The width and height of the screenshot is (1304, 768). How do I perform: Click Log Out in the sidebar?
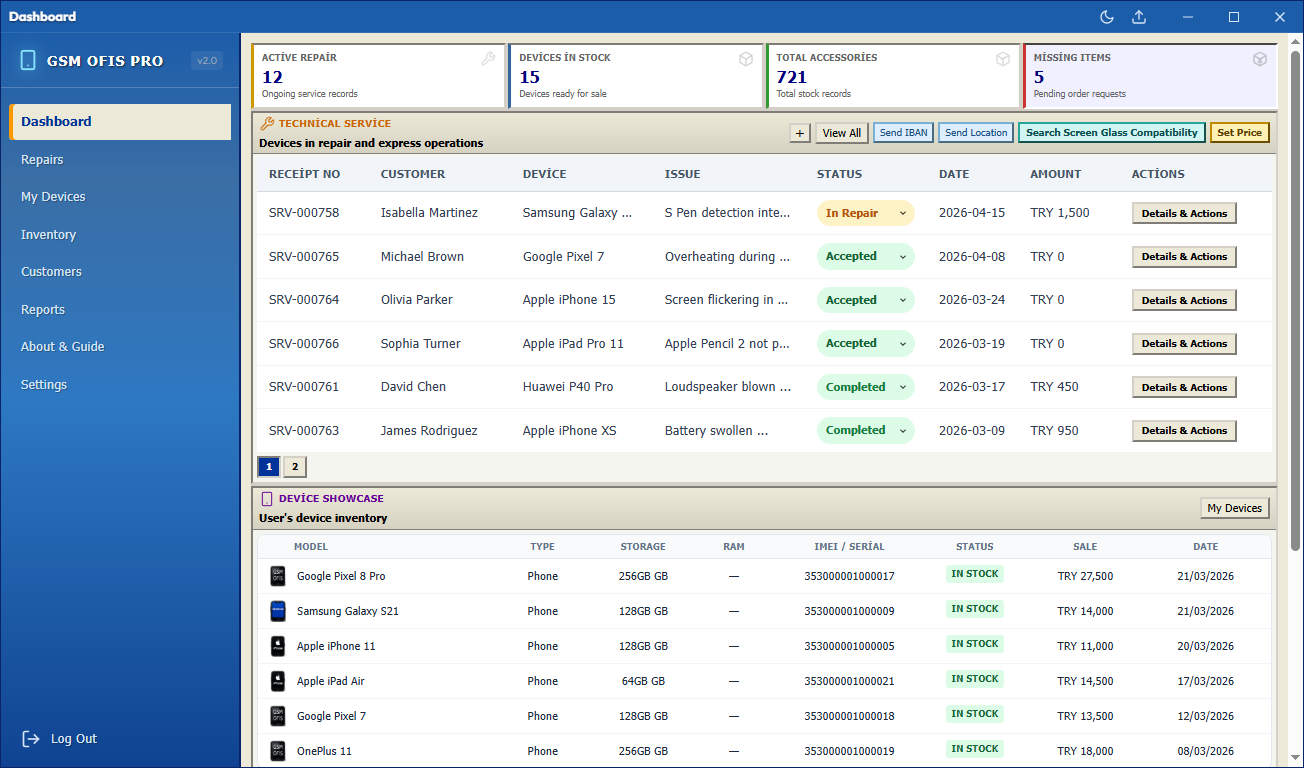point(60,739)
